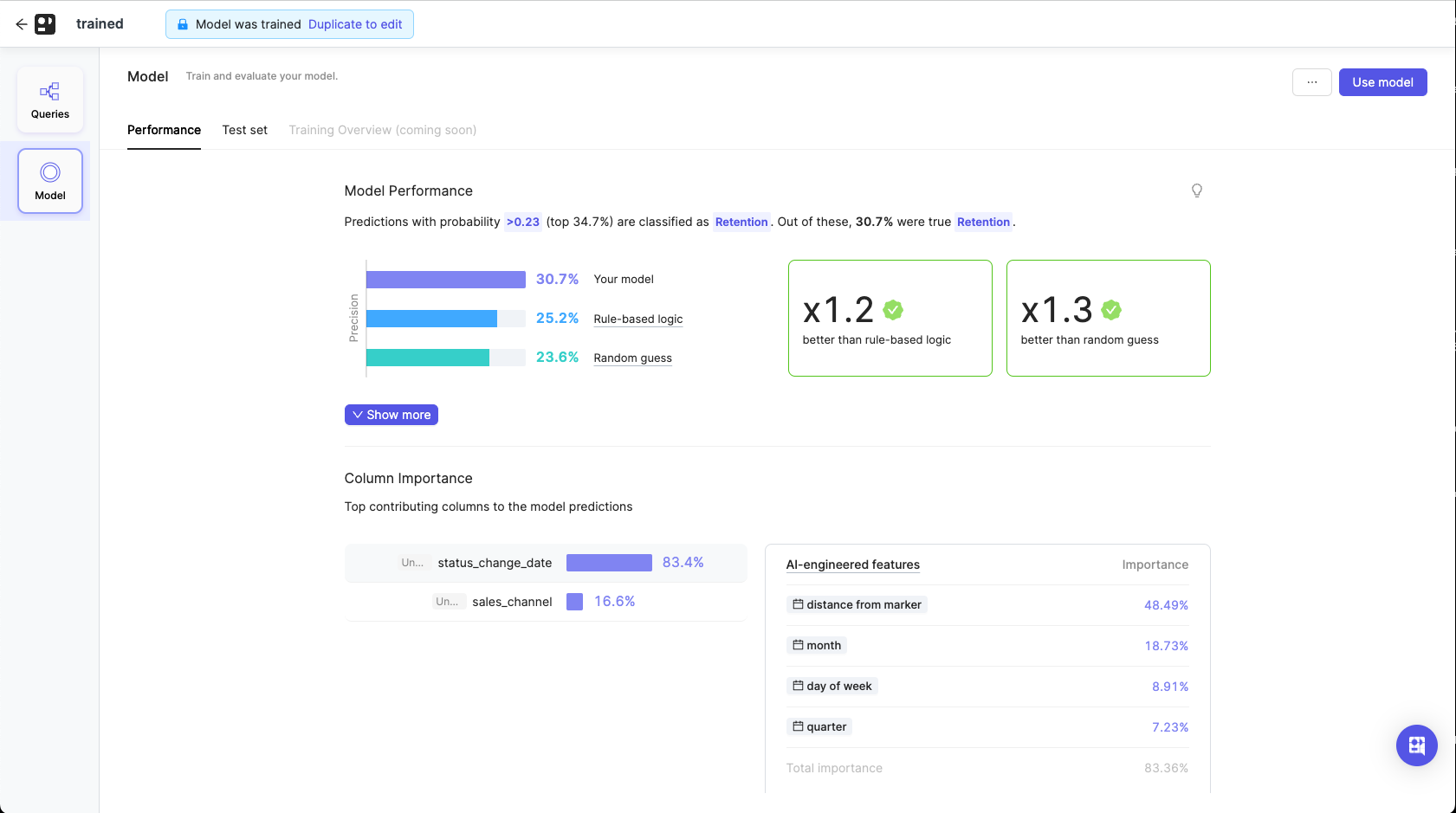
Task: Switch to the Test set tab
Action: tap(244, 130)
